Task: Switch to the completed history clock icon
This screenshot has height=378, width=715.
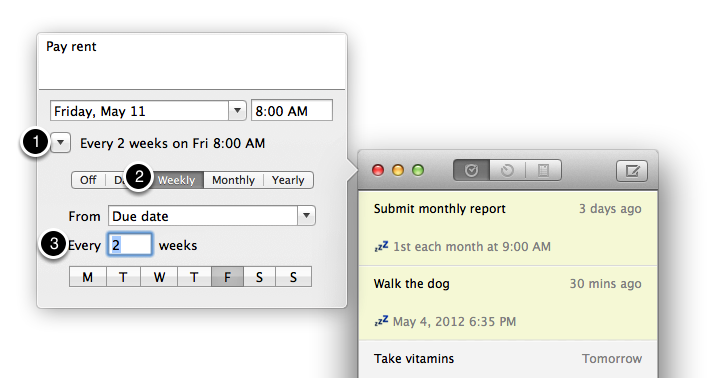Action: point(507,171)
